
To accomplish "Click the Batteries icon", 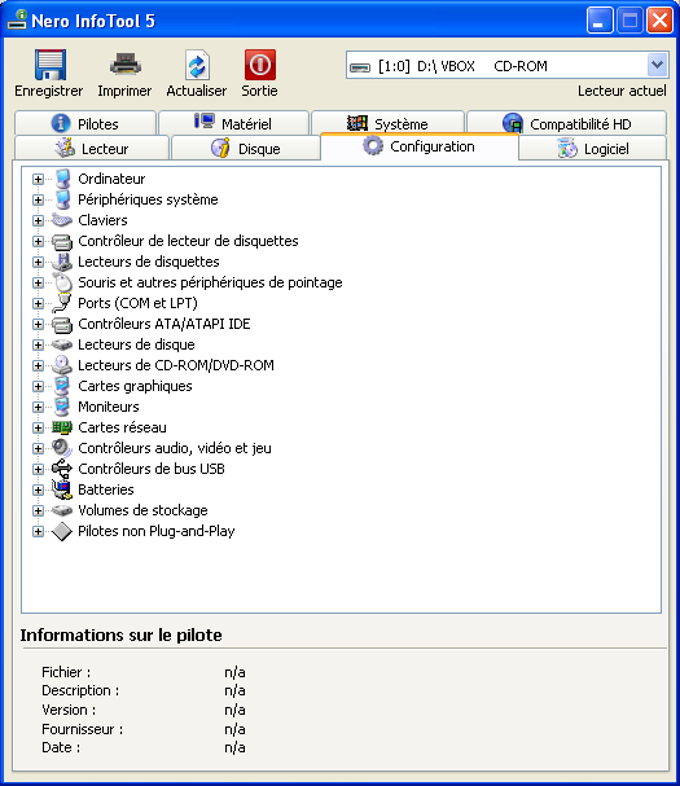I will click(x=62, y=489).
